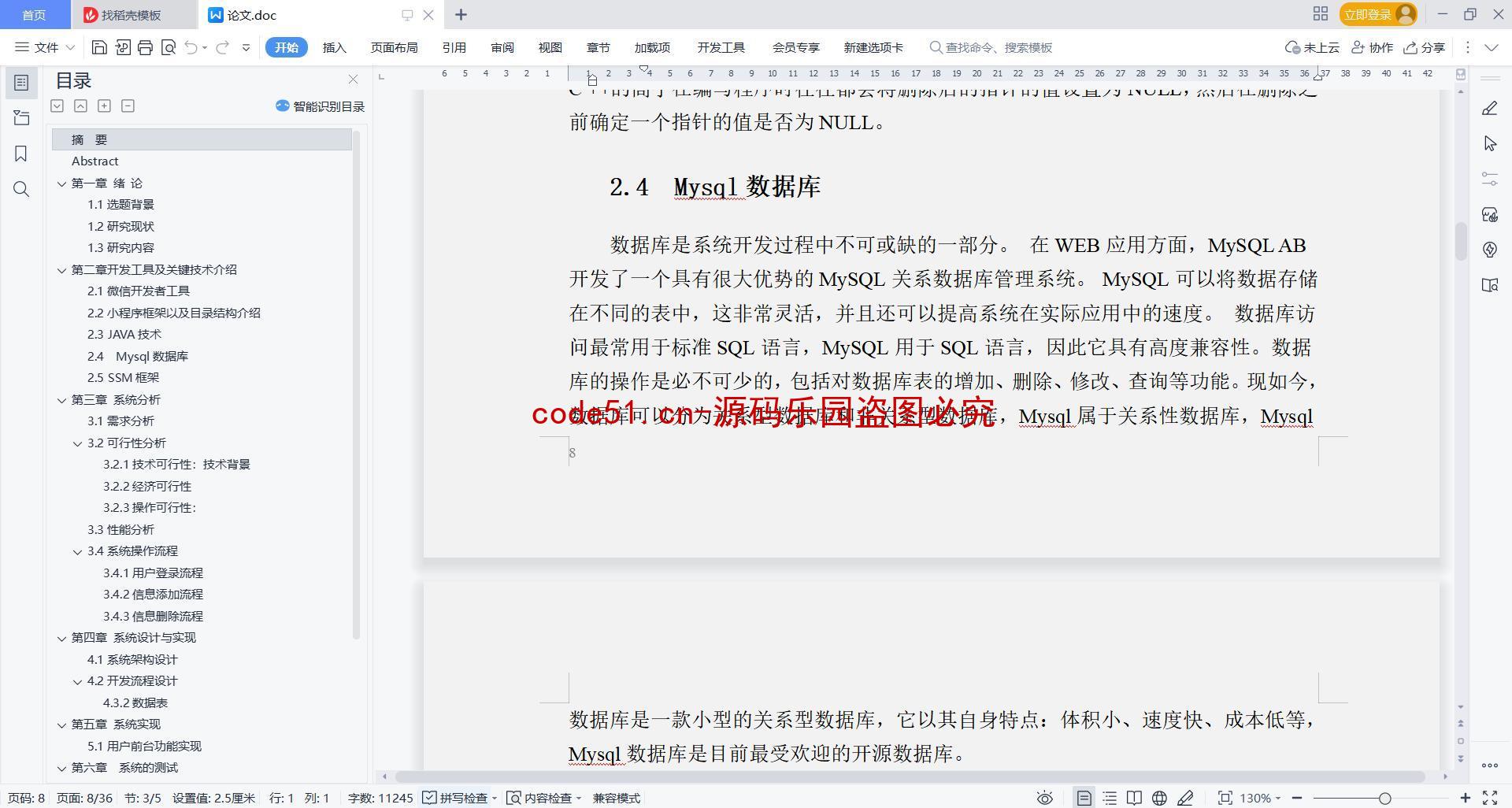Switch to reading layout view icon
This screenshot has height=808, width=1512.
[x=1134, y=798]
